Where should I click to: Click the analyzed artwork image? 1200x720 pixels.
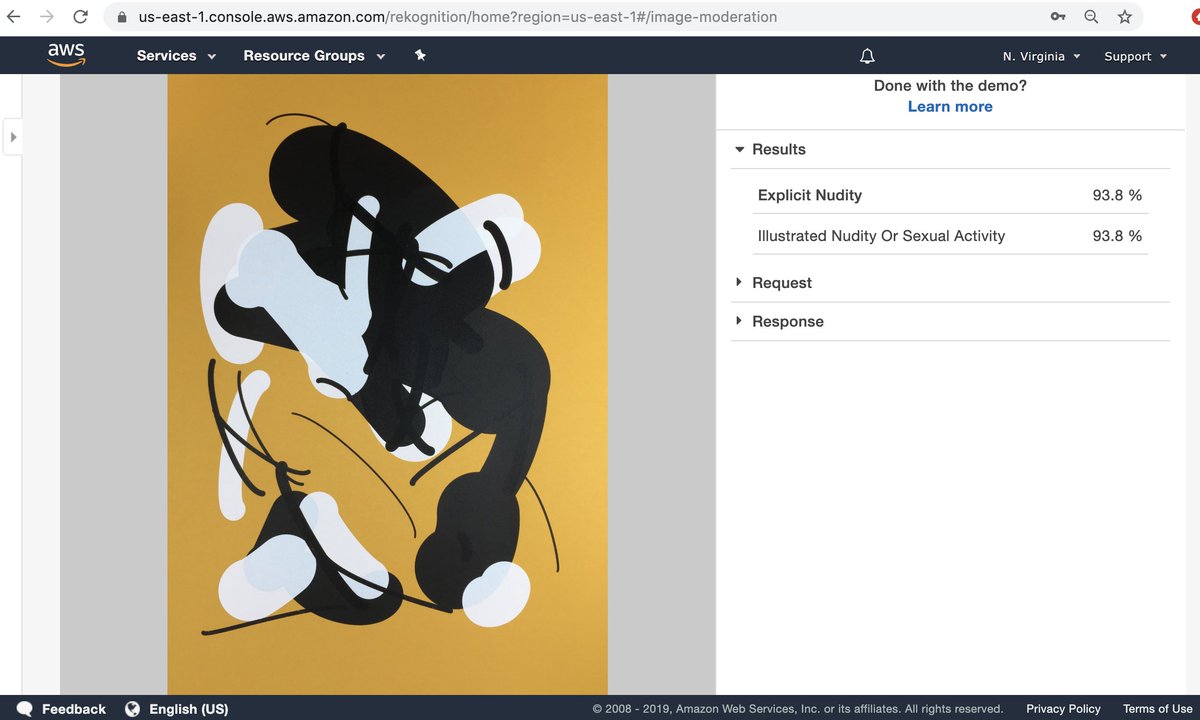point(387,384)
